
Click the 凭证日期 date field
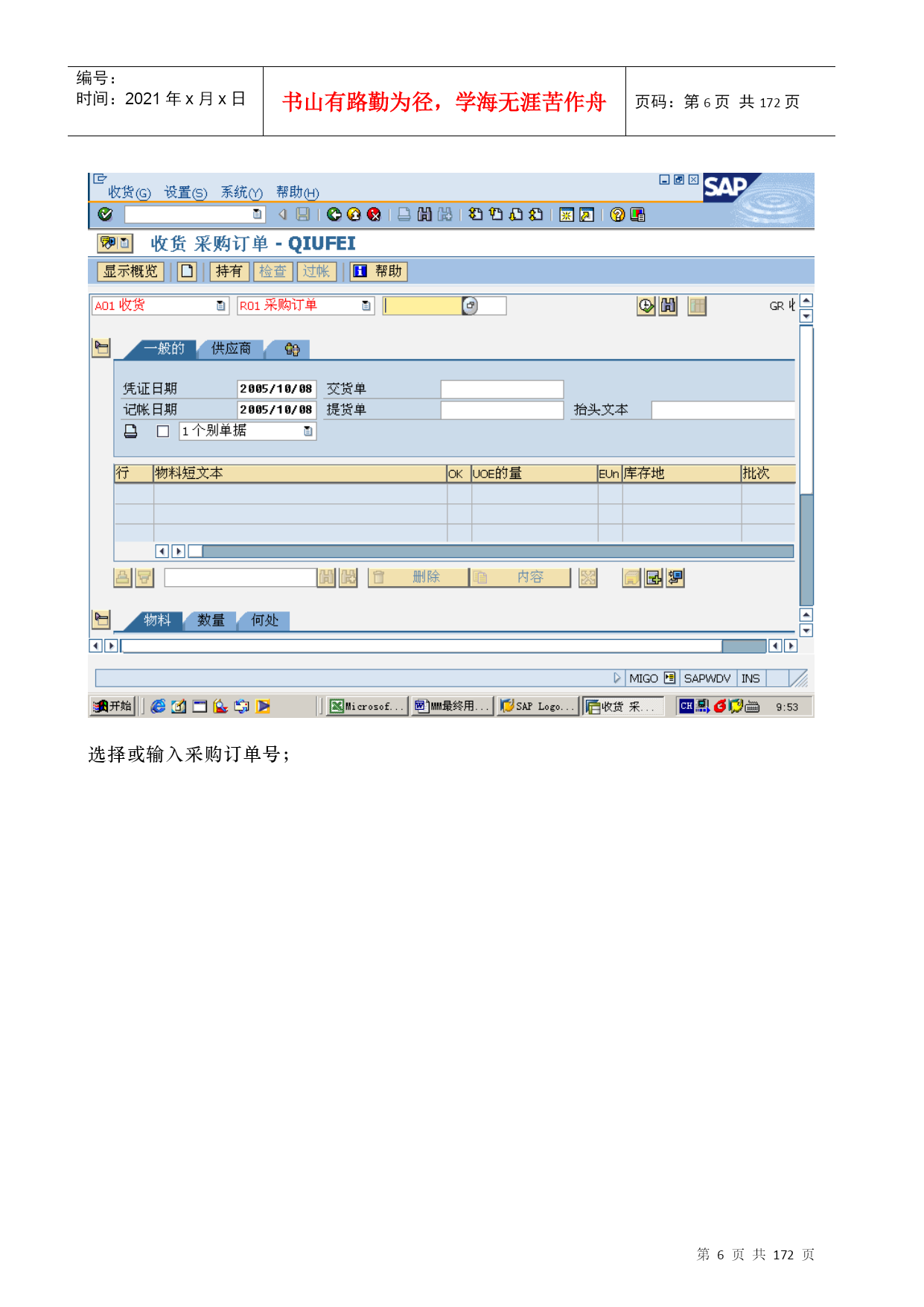[x=277, y=389]
